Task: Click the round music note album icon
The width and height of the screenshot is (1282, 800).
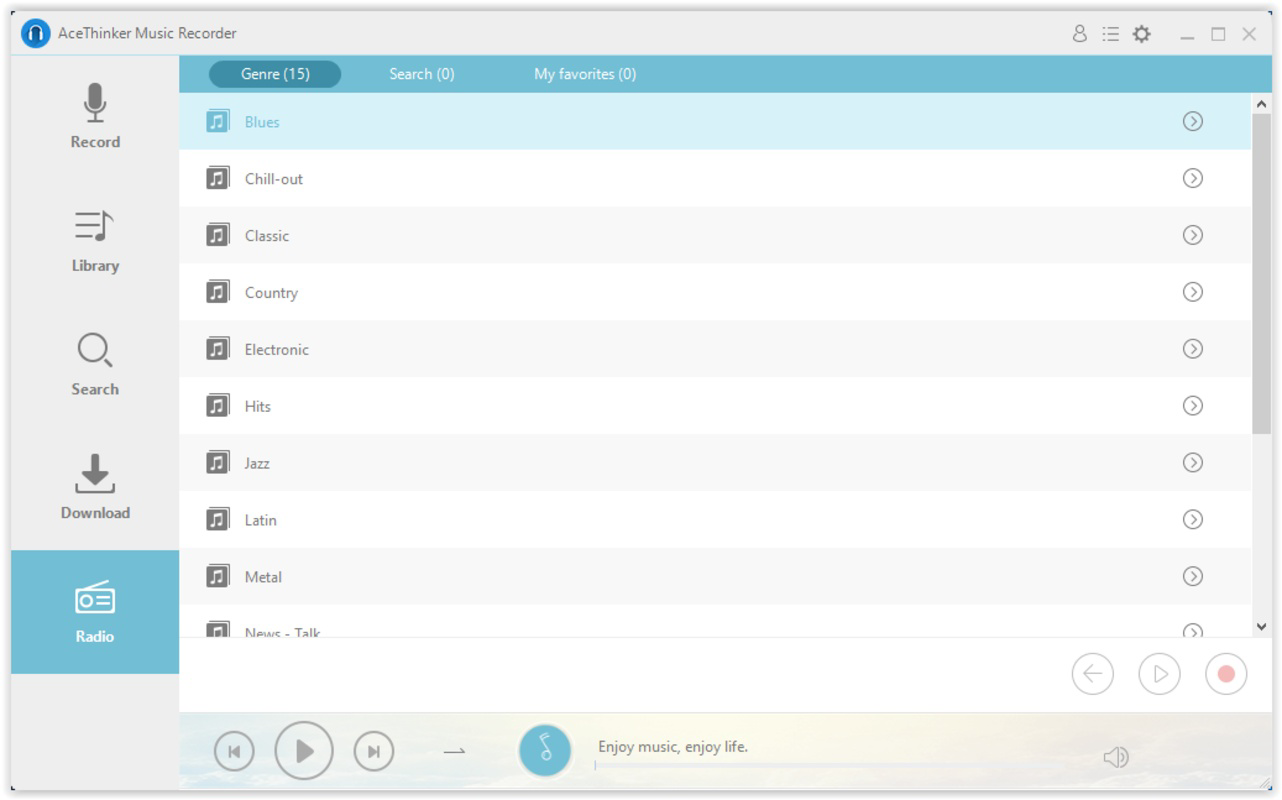Action: pos(545,750)
